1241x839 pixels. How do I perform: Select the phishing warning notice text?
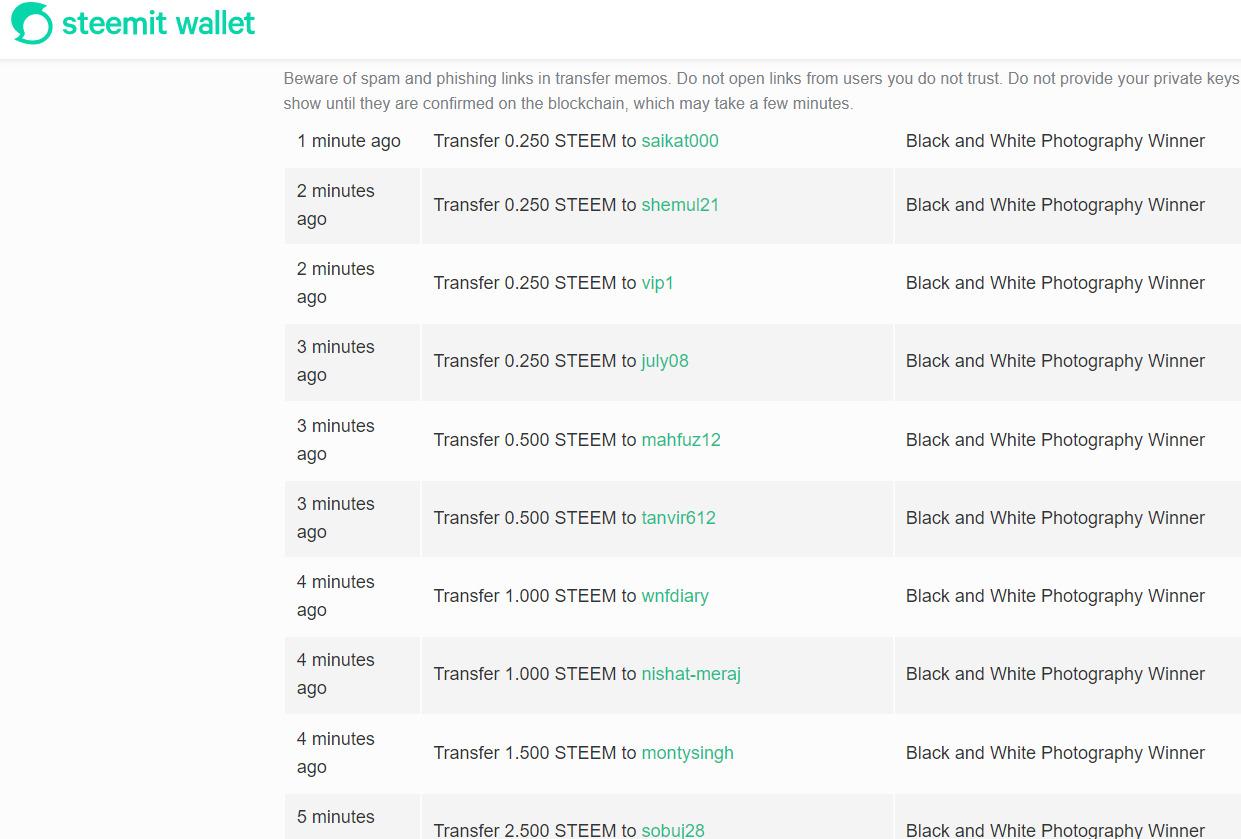[762, 91]
